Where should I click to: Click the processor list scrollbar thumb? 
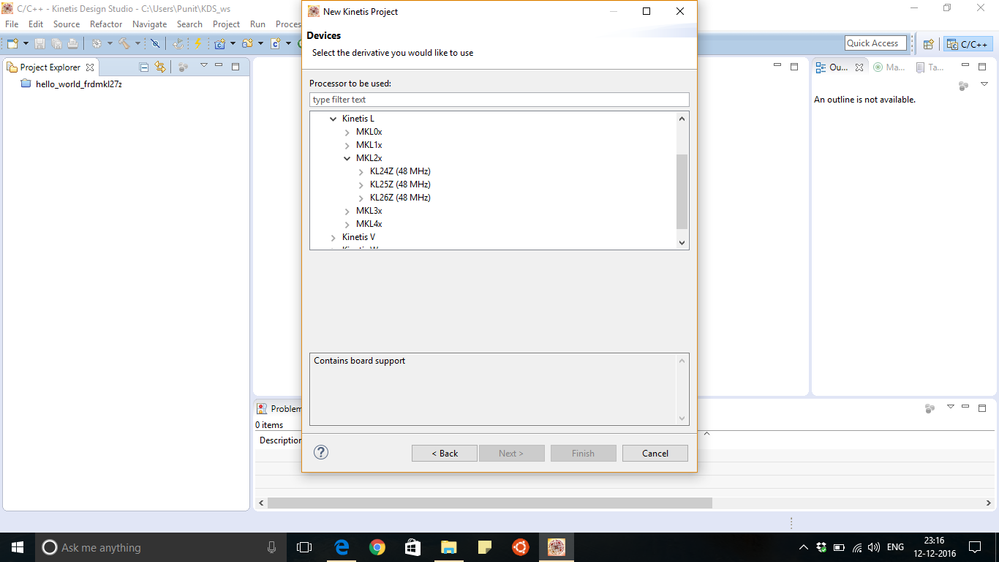(682, 191)
